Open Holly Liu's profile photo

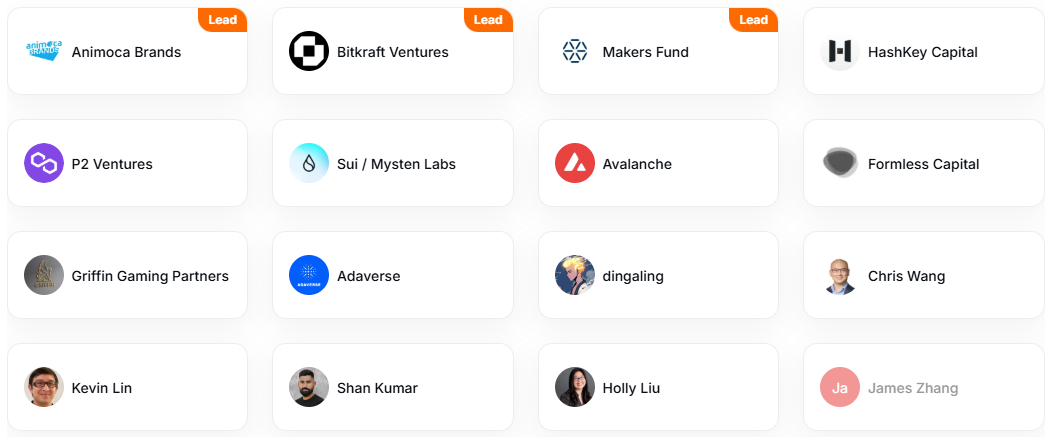(x=575, y=387)
